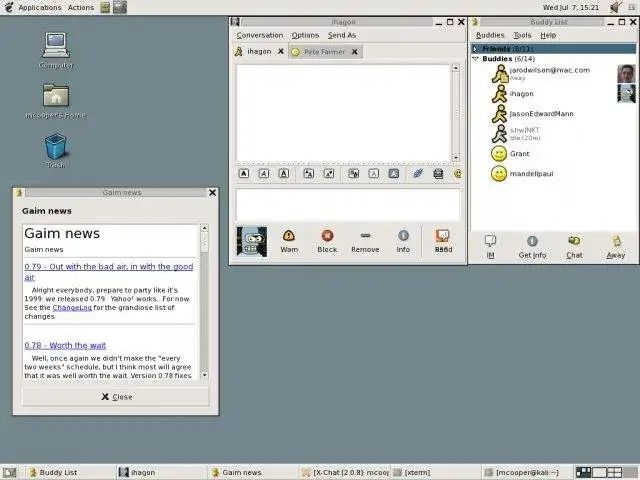Click Gaim news scrollbar down arrow
The image size is (640, 480).
click(x=204, y=375)
